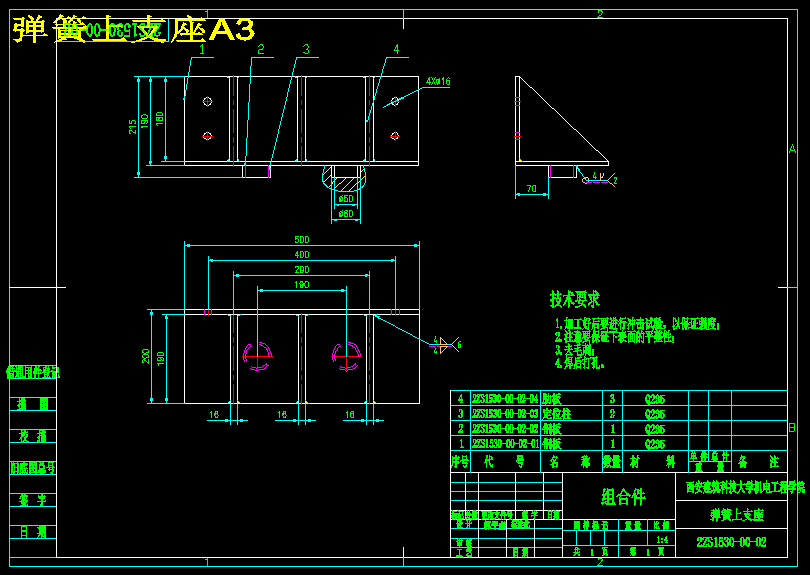Click the 旧底图总号 label in left margin
Viewport: 810px width, 575px height.
pos(33,468)
